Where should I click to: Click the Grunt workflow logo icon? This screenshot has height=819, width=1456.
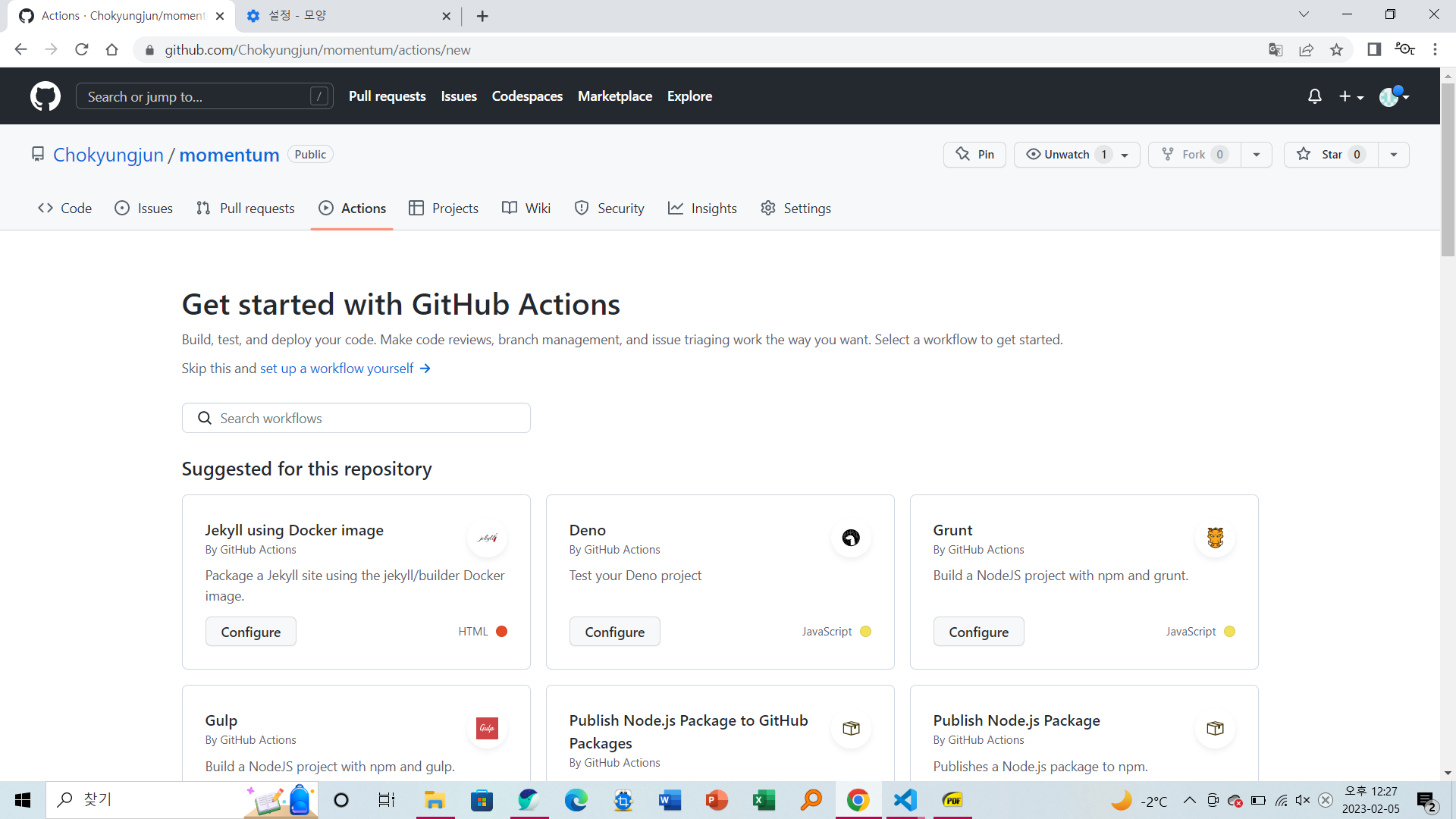[1215, 538]
